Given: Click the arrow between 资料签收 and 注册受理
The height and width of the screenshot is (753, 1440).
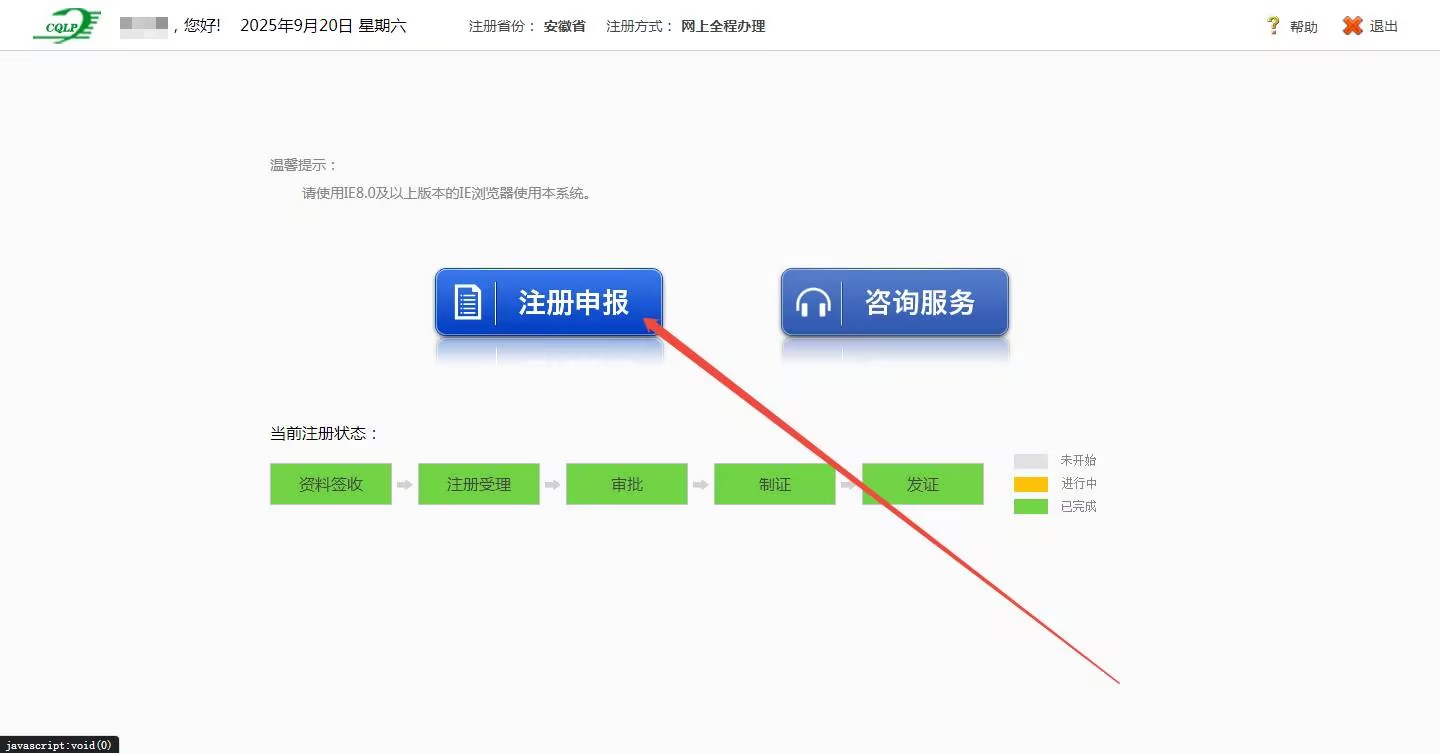Looking at the screenshot, I should tap(405, 485).
